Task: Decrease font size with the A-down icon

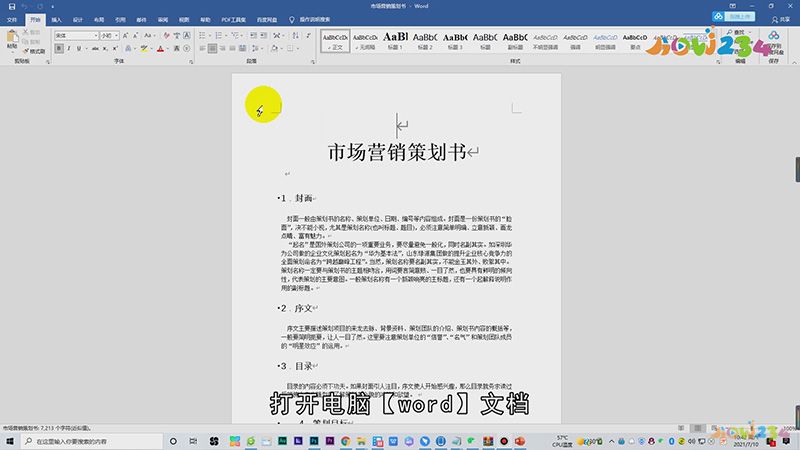Action: pyautogui.click(x=136, y=35)
